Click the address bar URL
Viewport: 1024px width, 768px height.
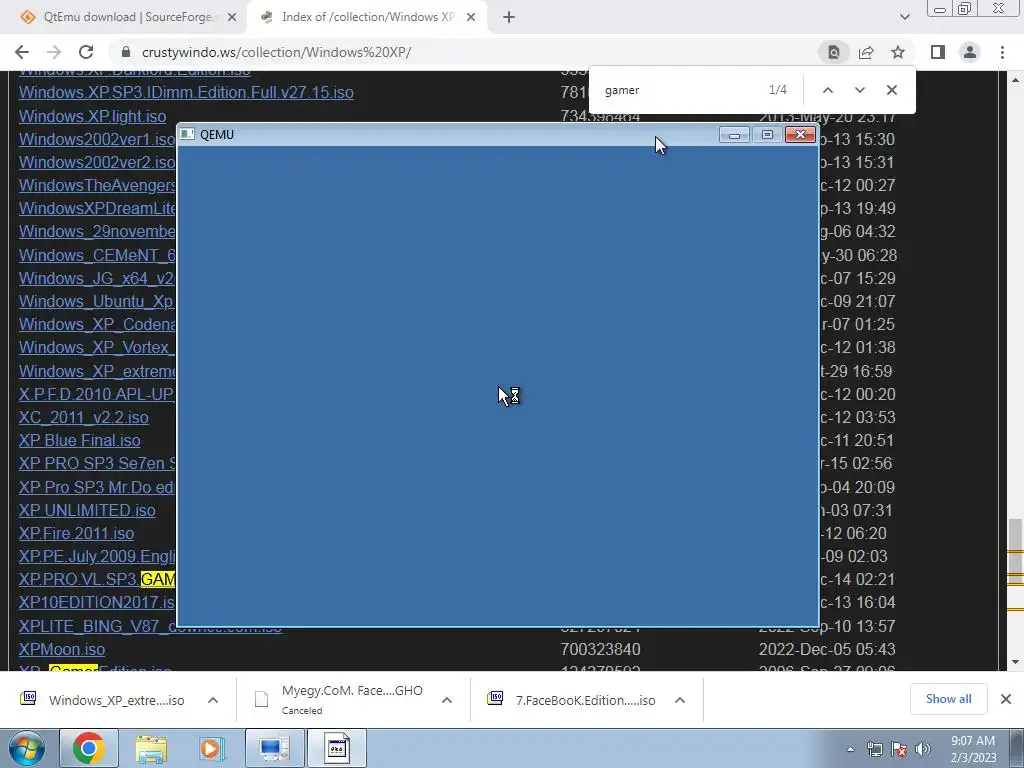click(276, 52)
